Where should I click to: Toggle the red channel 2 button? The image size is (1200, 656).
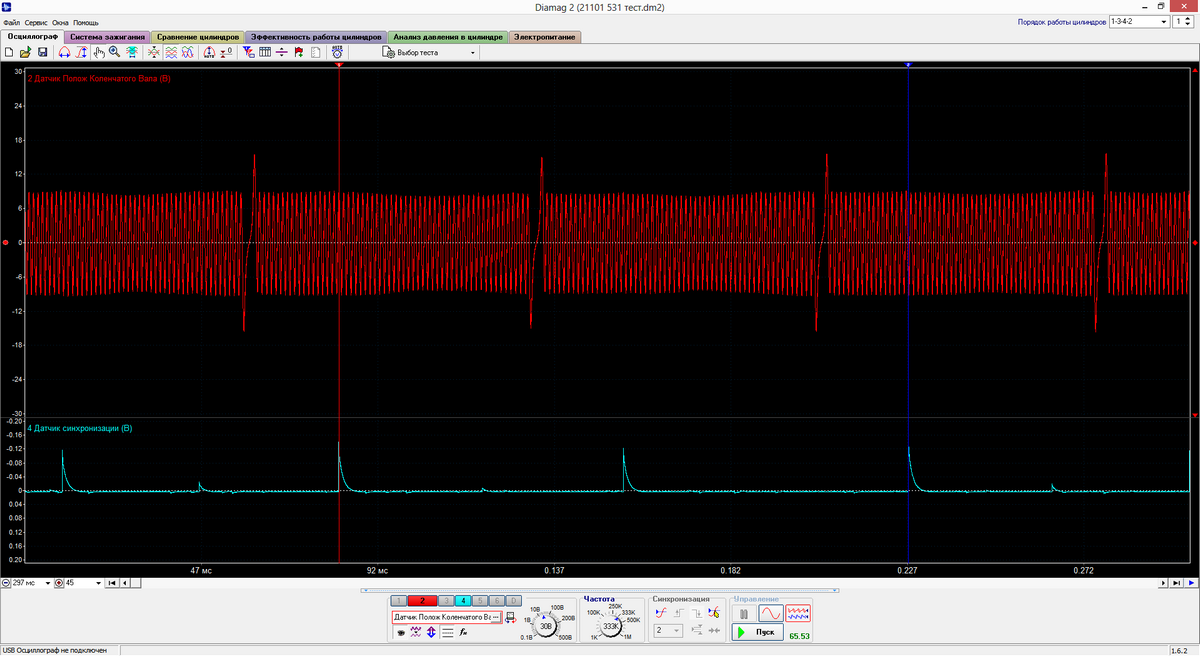pos(423,600)
